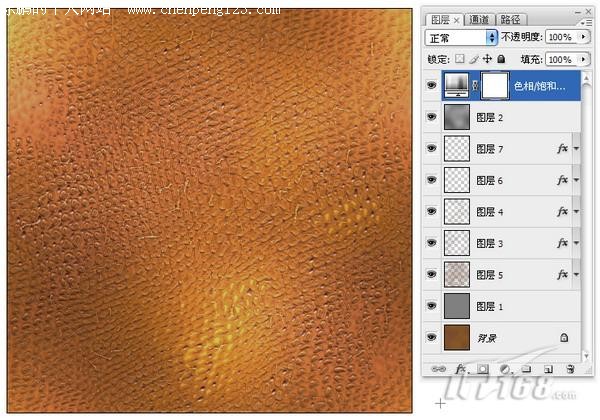Expand effects list on 图层 7

pos(577,148)
